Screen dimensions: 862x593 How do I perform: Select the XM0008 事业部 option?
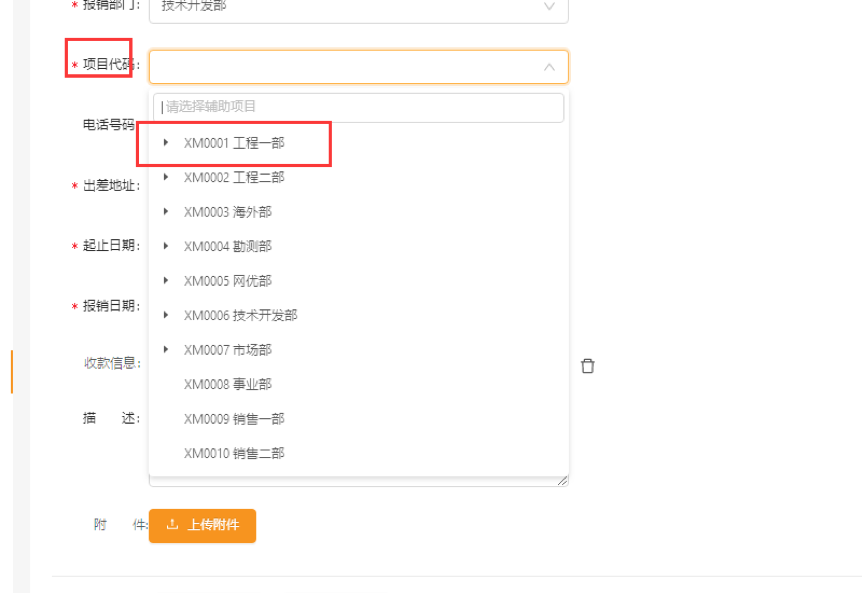point(228,384)
